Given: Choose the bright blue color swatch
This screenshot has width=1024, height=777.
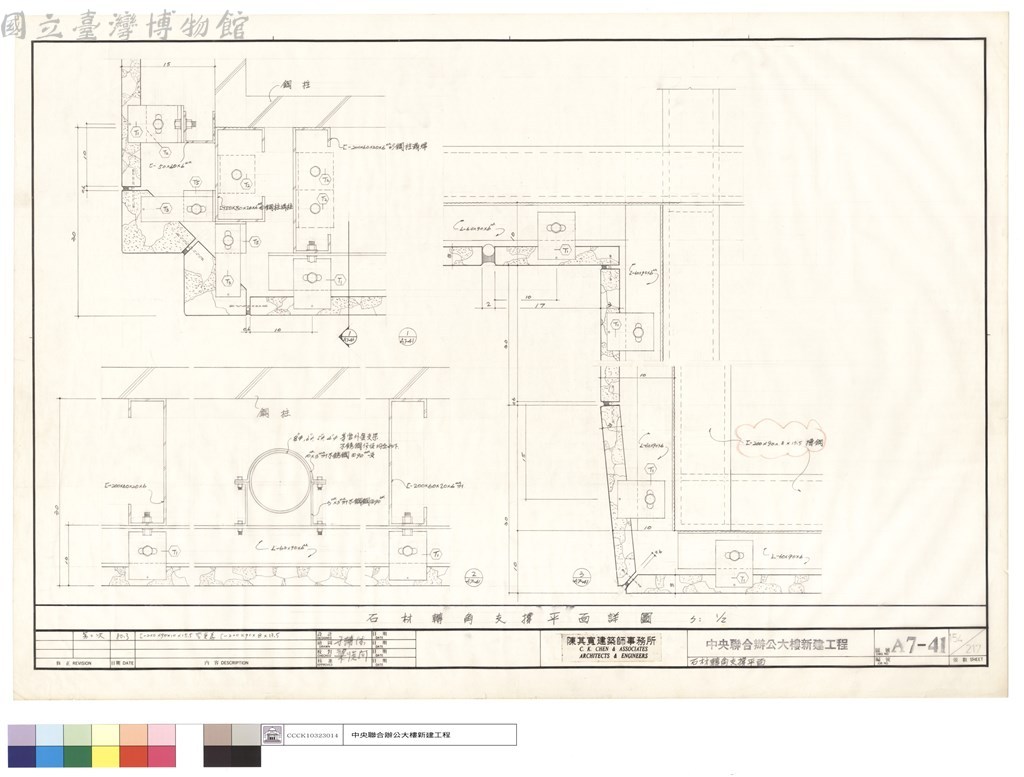Looking at the screenshot, I should pos(50,756).
